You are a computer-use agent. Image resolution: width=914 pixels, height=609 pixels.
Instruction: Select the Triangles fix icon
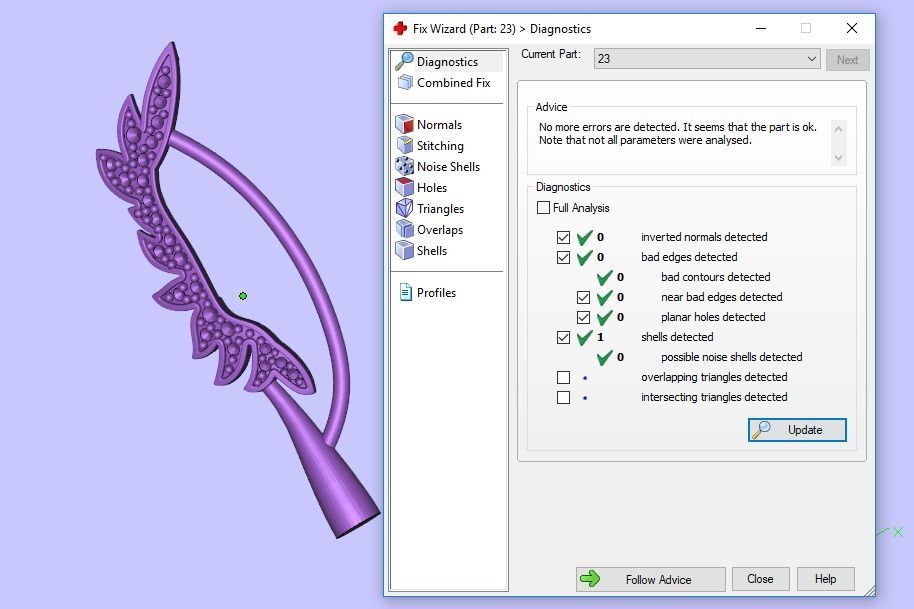(x=404, y=208)
